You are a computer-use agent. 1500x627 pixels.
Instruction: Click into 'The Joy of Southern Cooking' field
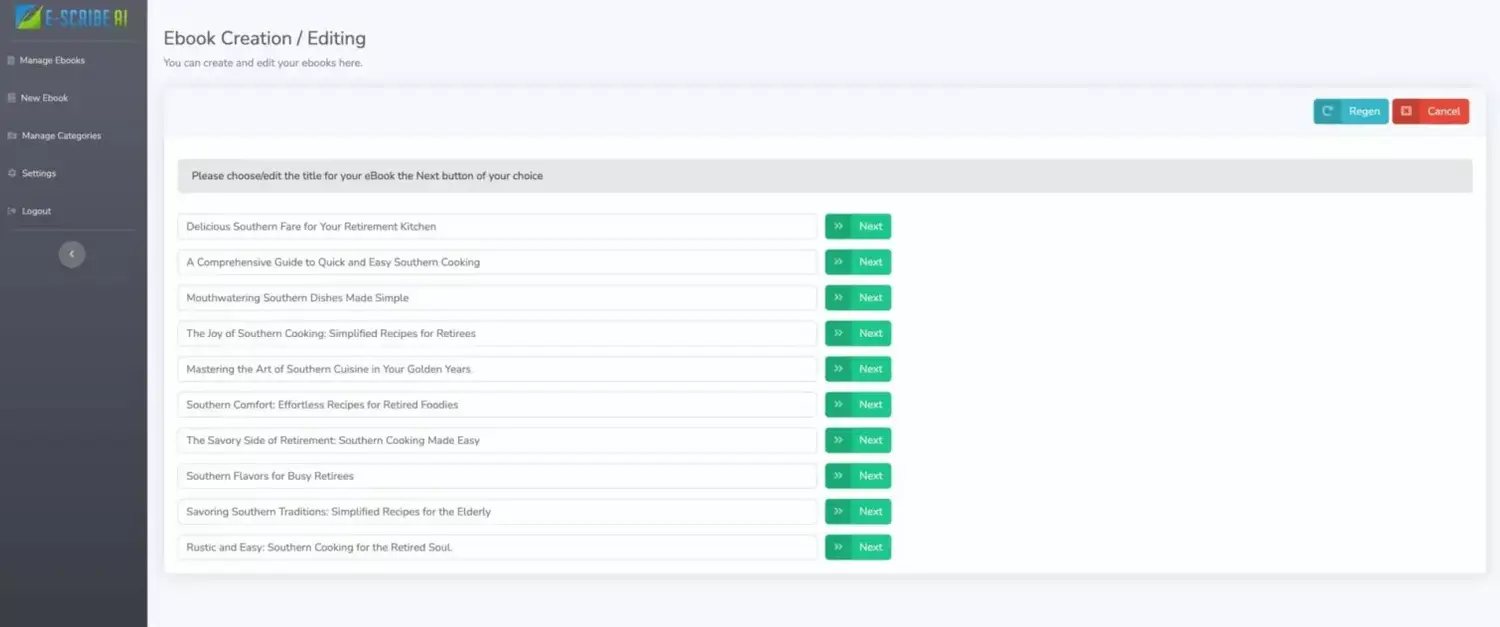tap(497, 334)
